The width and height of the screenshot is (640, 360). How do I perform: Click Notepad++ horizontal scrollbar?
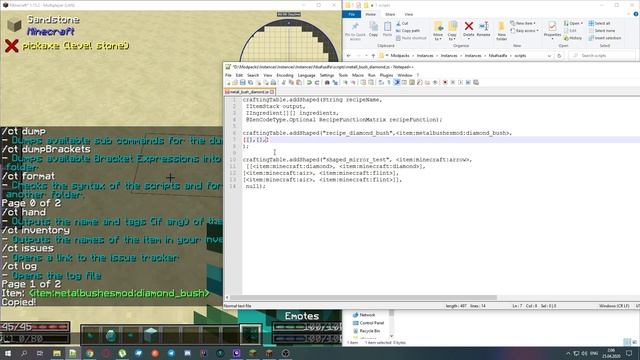pyautogui.click(x=363, y=298)
